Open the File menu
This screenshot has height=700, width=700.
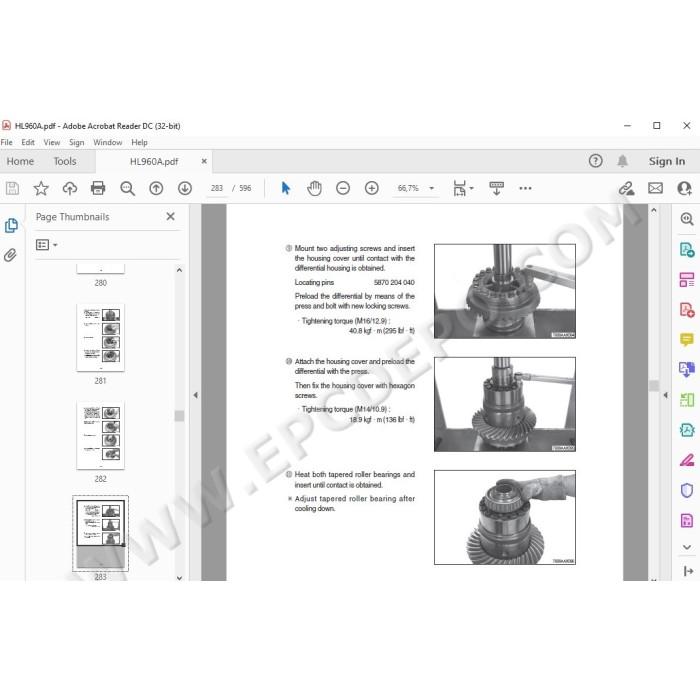click(x=7, y=142)
